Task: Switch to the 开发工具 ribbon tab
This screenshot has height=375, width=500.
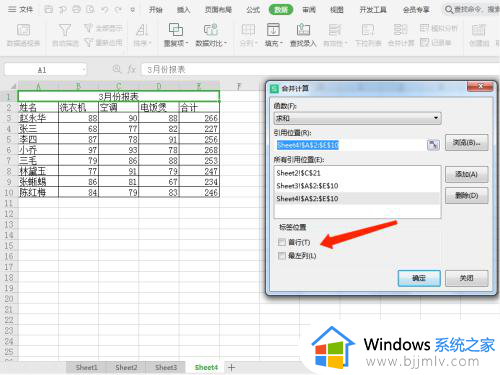Action: click(373, 10)
